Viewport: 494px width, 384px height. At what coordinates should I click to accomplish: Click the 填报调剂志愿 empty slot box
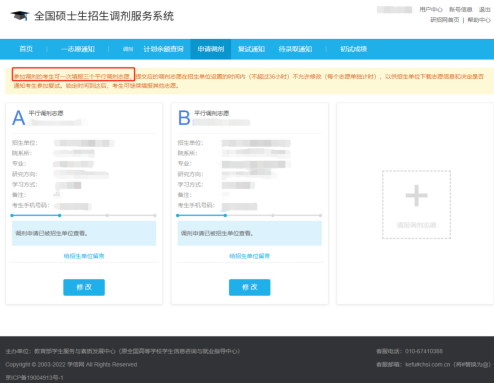416,205
